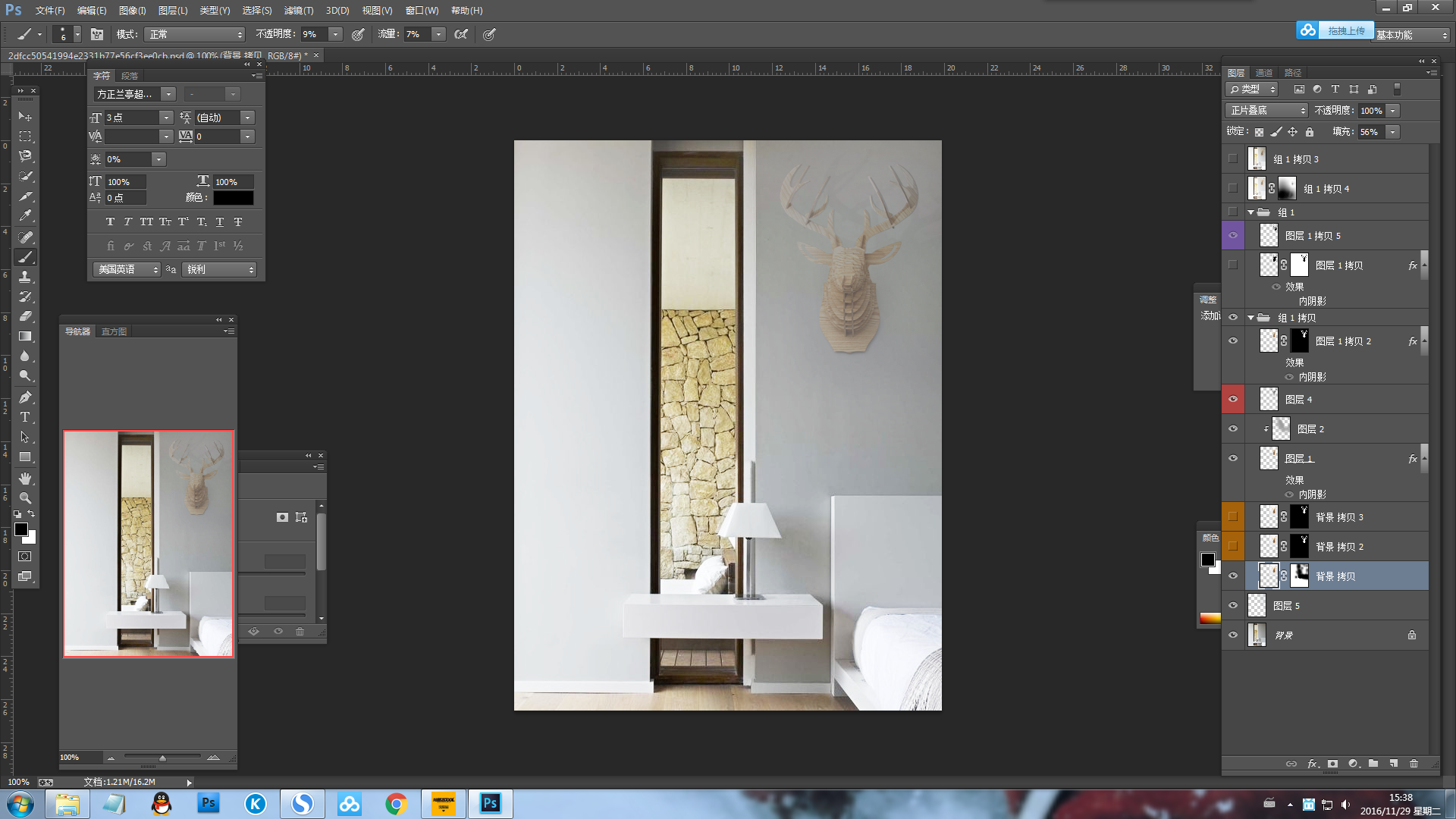The height and width of the screenshot is (819, 1456).
Task: Click the delete layer trash icon
Action: [x=1414, y=764]
